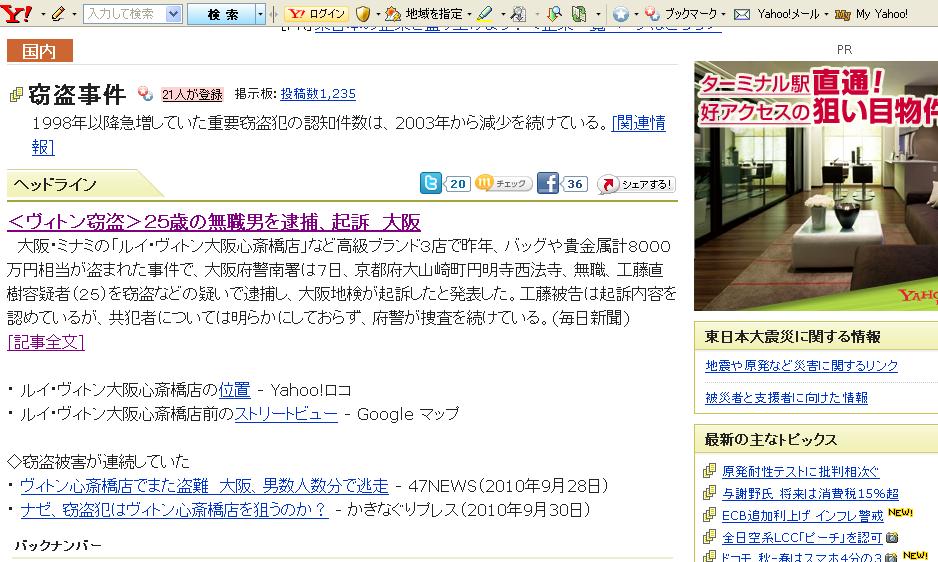Open headline ＜ヴィトン窃盗＞25歳の無職男を逮捕
This screenshot has width=938, height=562.
click(x=214, y=222)
